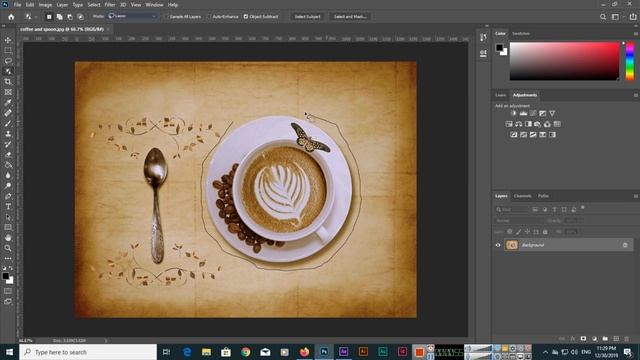640x360 pixels.
Task: Open the layer blend mode dropdown
Action: [x=518, y=221]
